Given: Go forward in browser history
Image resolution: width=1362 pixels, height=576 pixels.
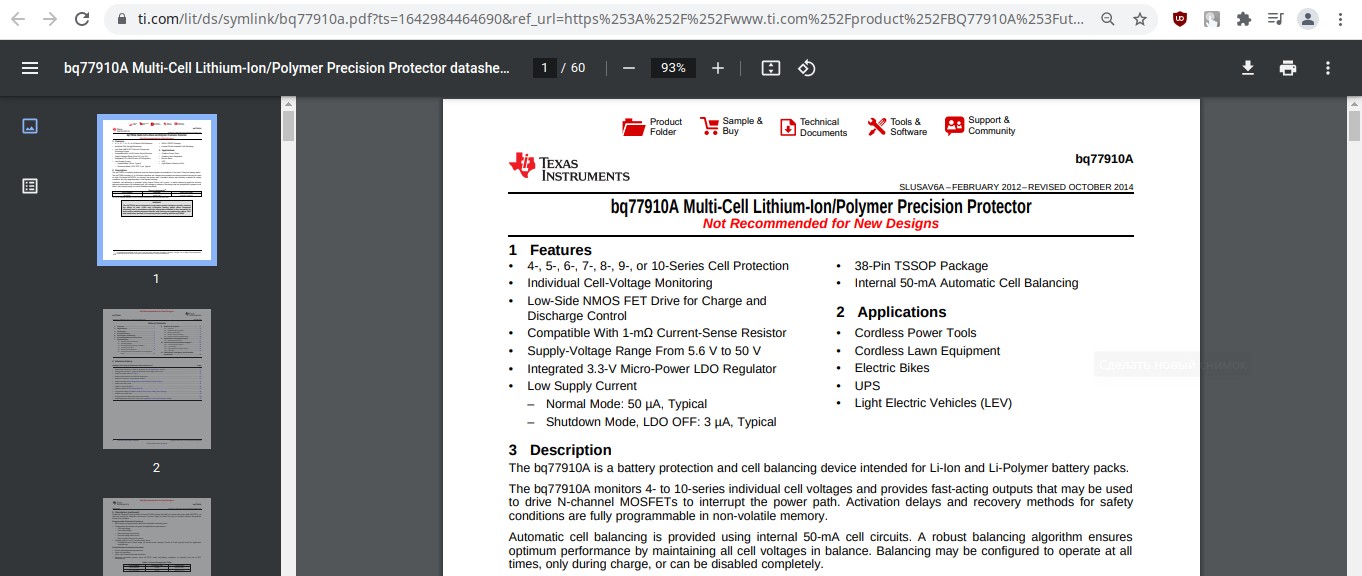Looking at the screenshot, I should coord(50,19).
